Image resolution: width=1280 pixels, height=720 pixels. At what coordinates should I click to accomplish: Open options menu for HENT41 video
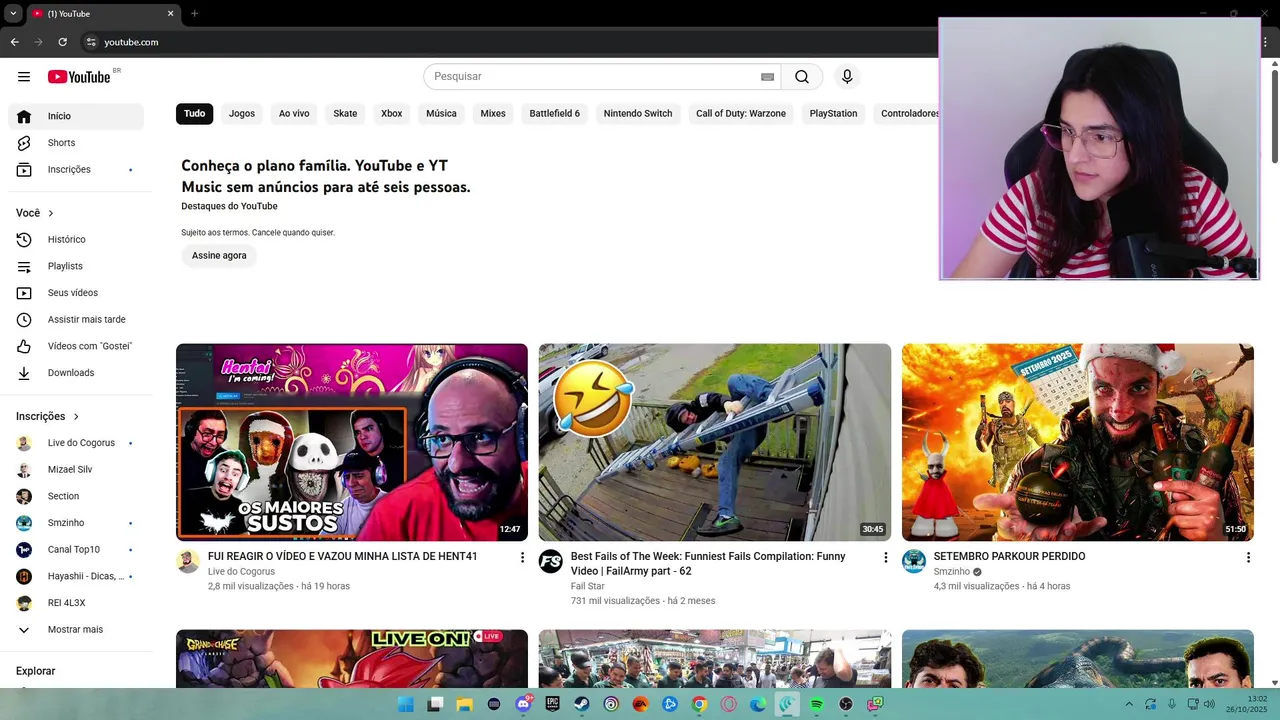coord(522,557)
